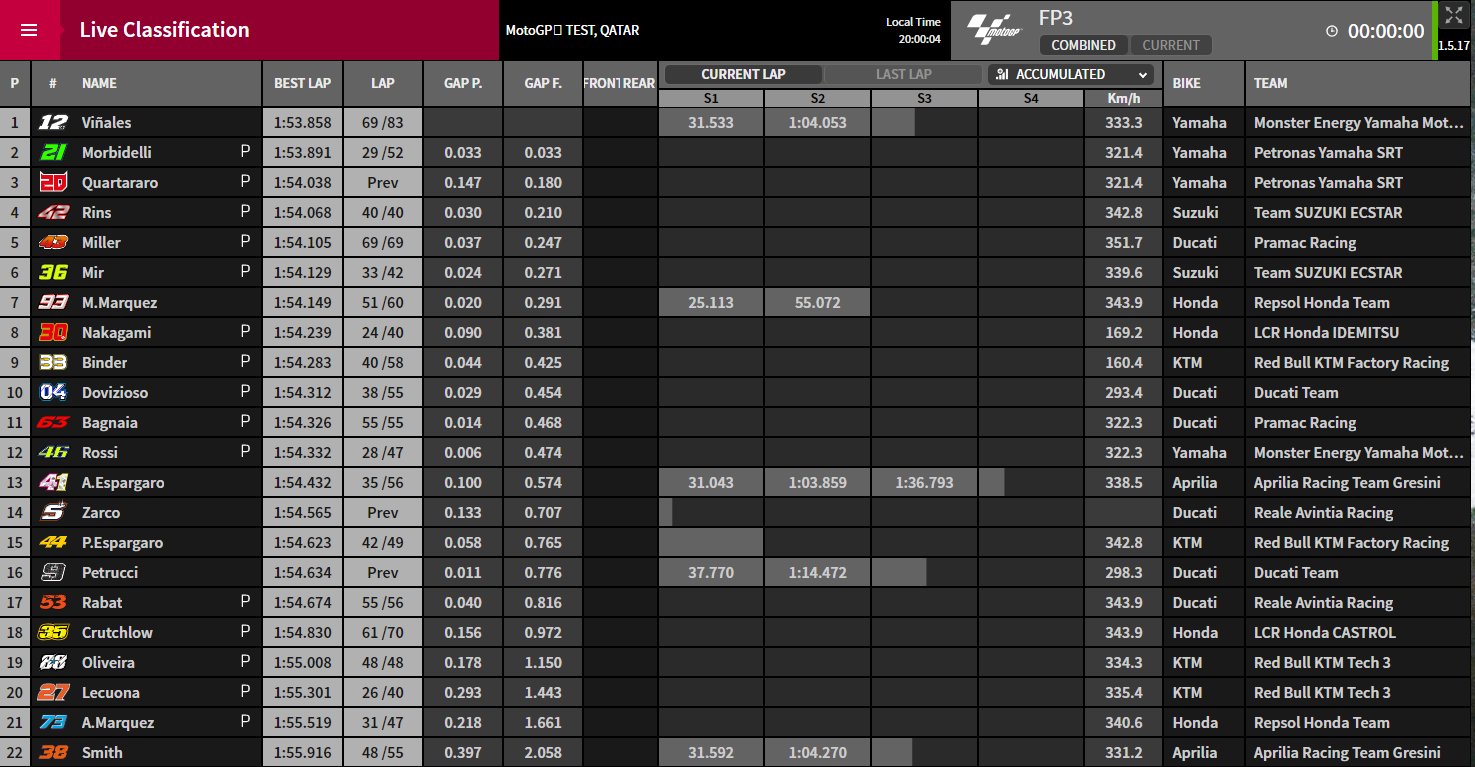
Task: Select Smith gap to first 2.058
Action: coord(543,752)
